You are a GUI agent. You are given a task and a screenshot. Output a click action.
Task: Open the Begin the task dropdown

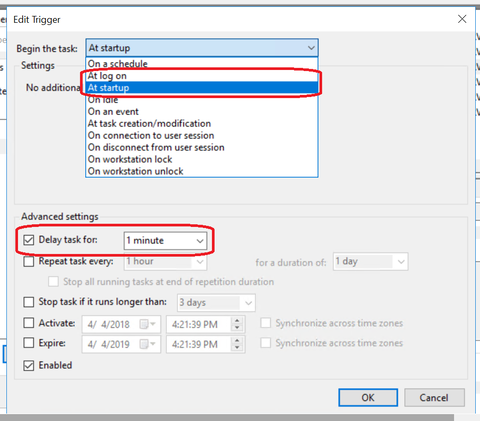[202, 48]
